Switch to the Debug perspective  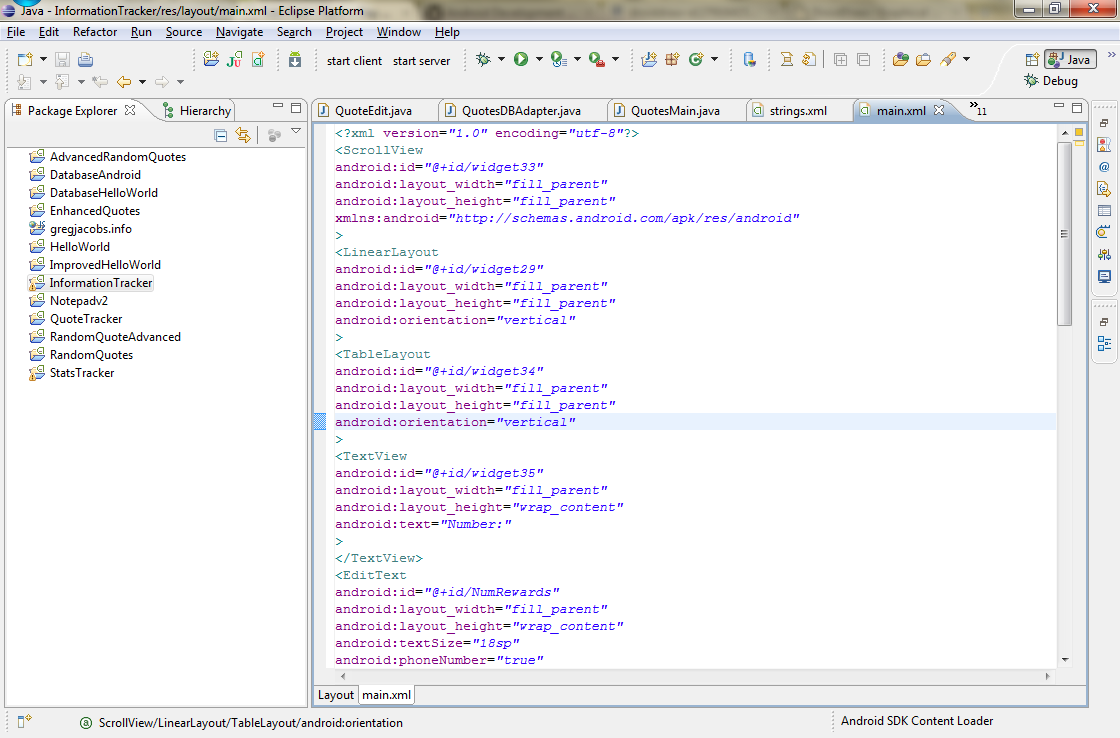tap(1051, 81)
